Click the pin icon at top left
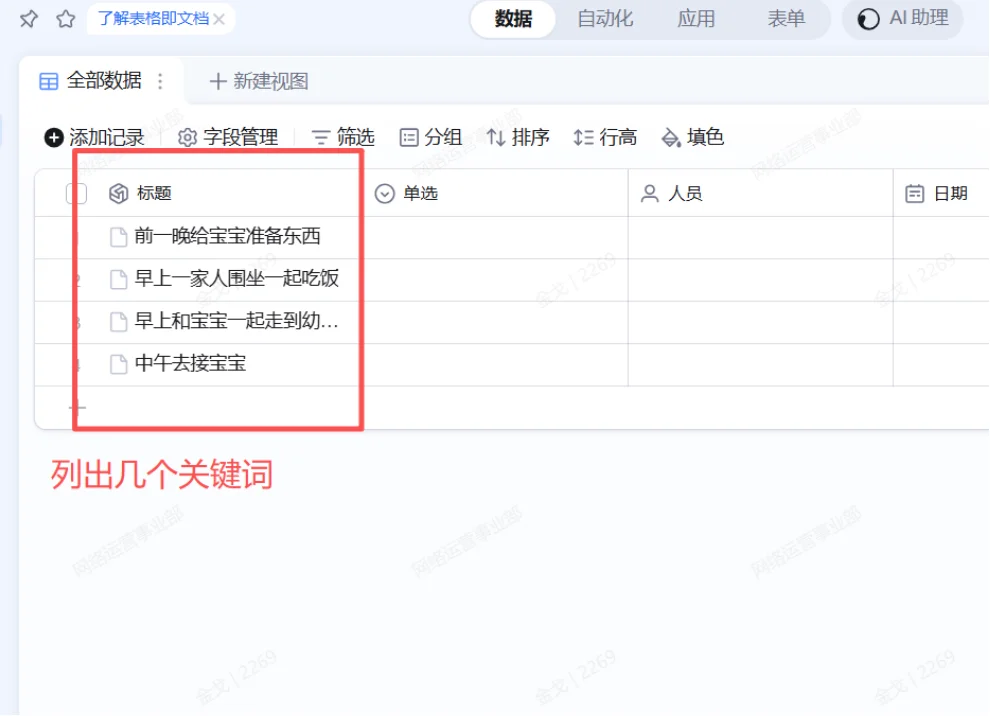The width and height of the screenshot is (990, 716). (x=27, y=18)
